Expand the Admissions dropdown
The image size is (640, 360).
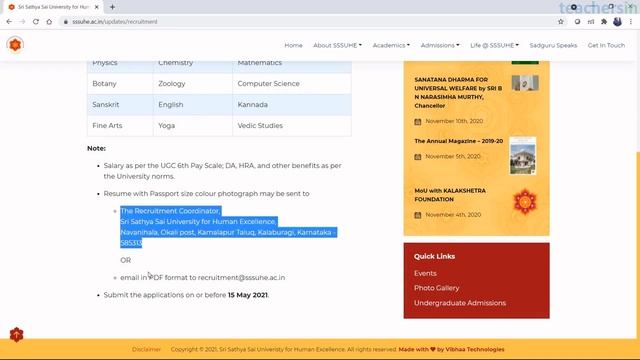coord(440,45)
